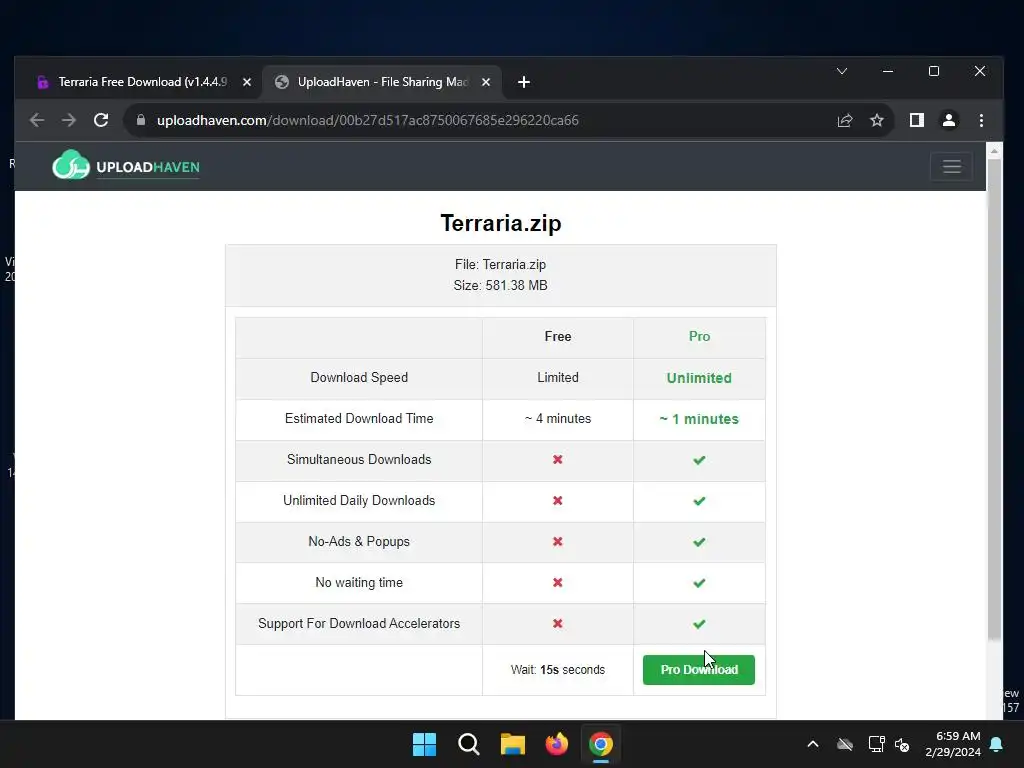
Task: Click 'Wait: 15s seconds' countdown text
Action: tap(558, 669)
